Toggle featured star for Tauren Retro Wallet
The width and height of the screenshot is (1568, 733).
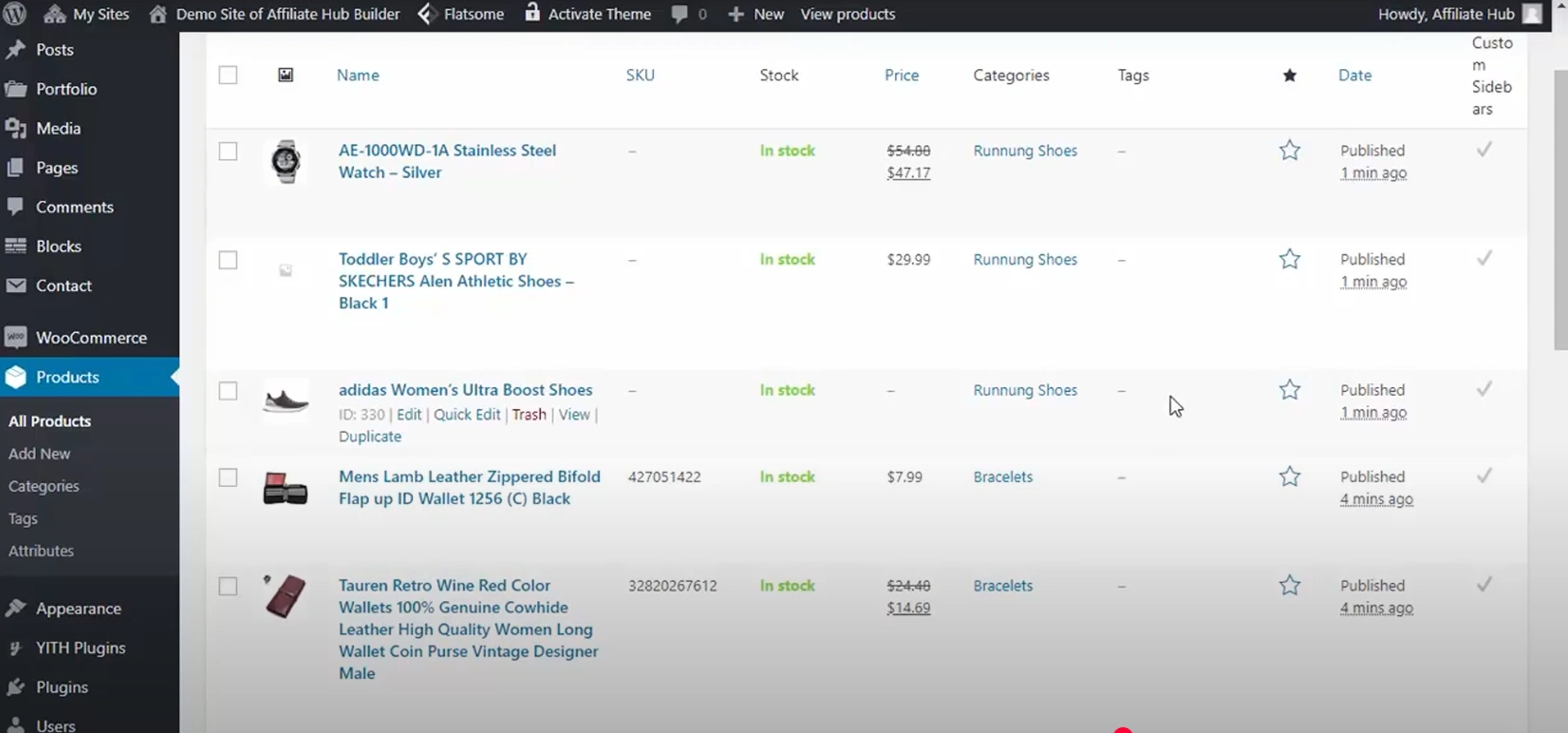coord(1289,585)
